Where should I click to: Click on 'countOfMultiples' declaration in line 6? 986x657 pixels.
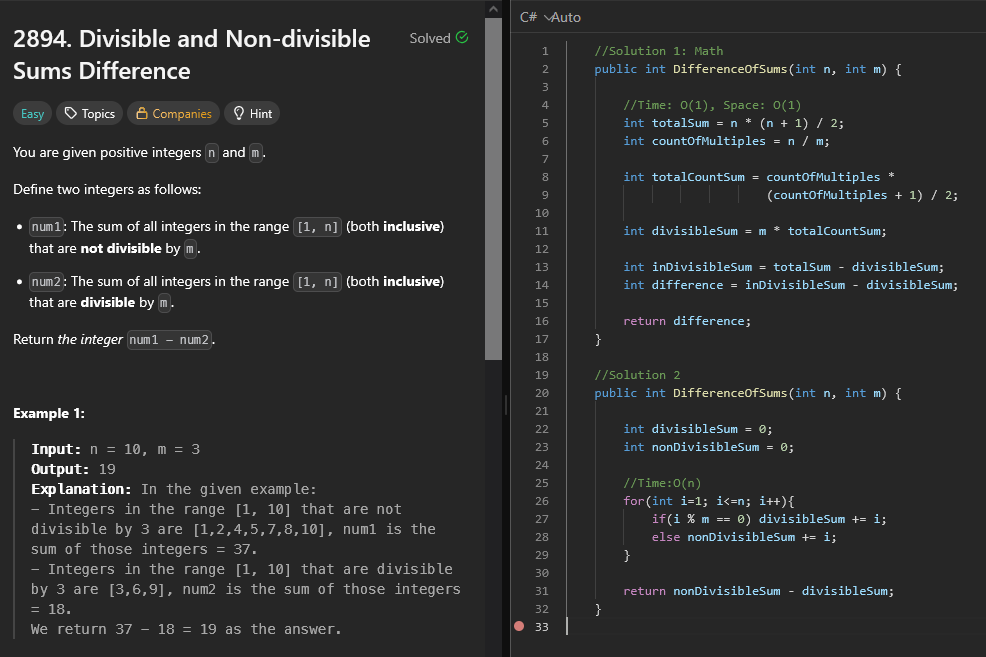(x=709, y=141)
